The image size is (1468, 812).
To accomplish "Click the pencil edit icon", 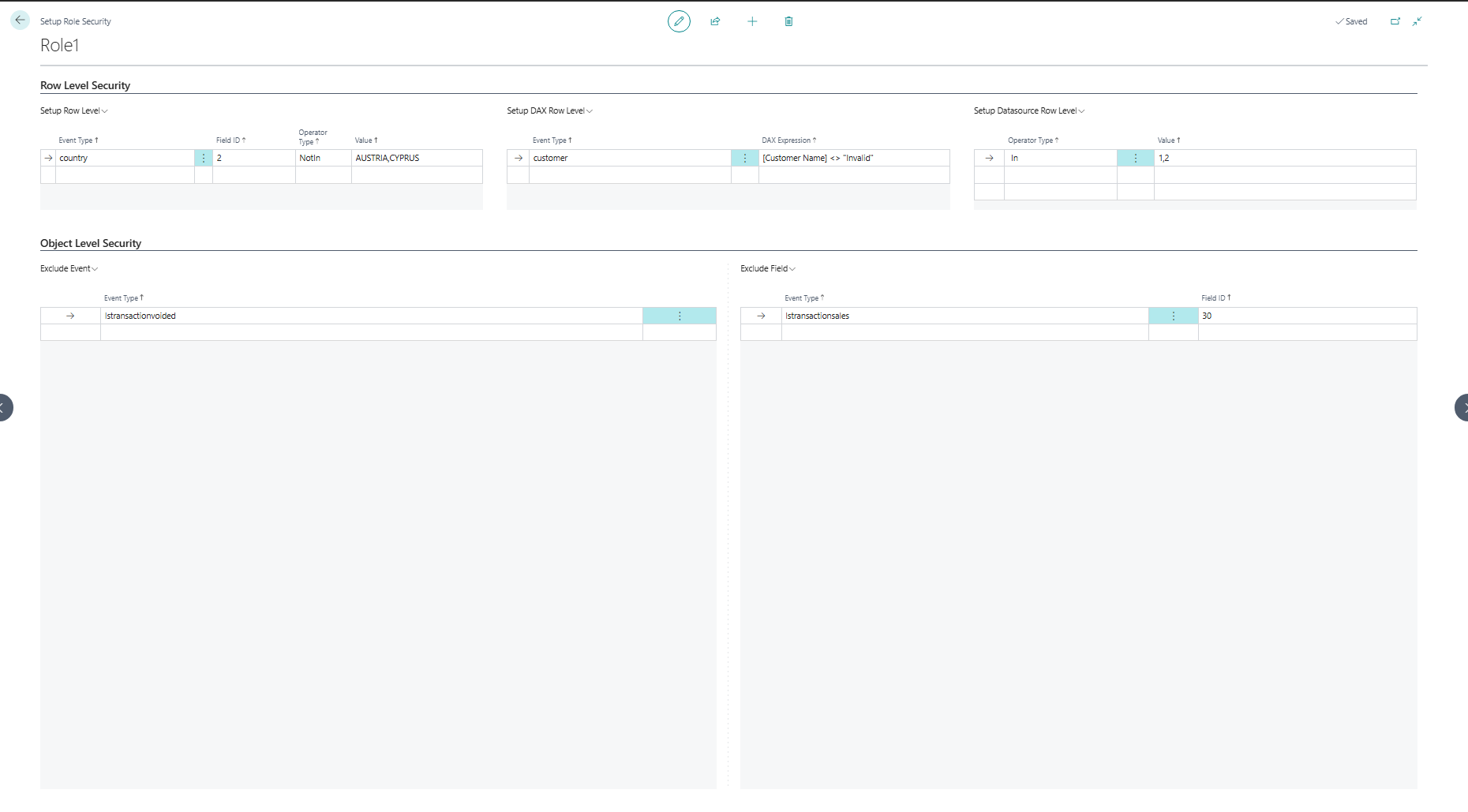I will point(679,21).
